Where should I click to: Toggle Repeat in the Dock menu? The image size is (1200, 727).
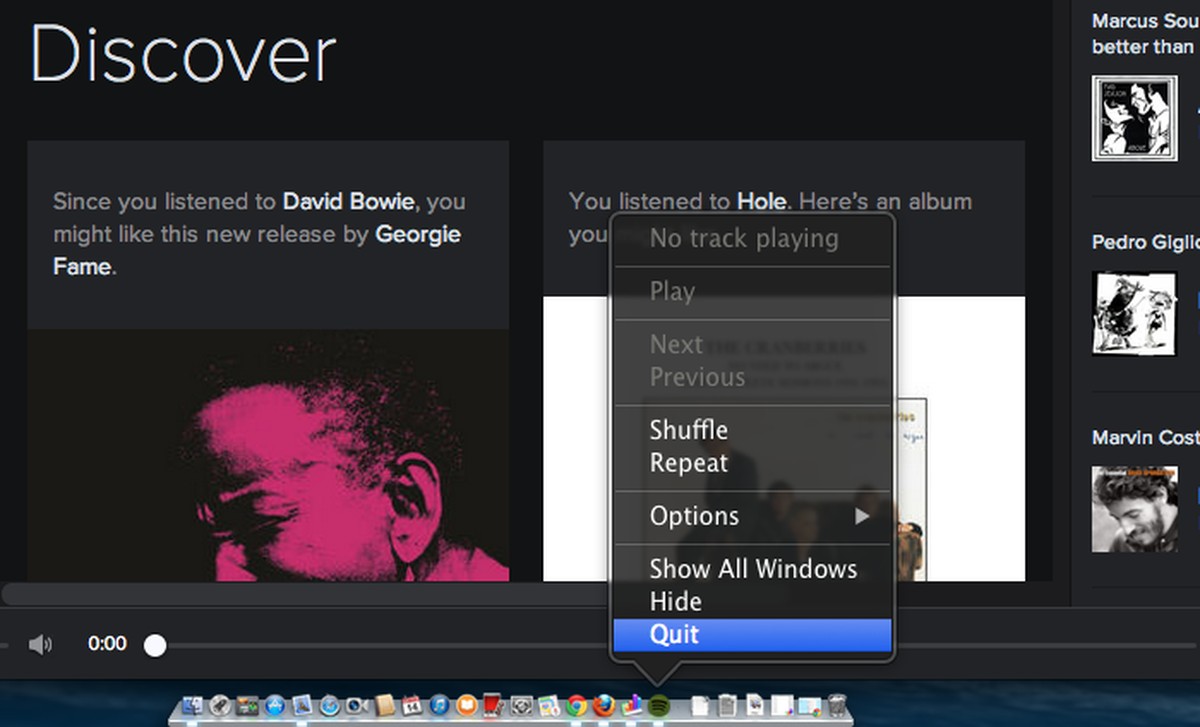pyautogui.click(x=688, y=463)
